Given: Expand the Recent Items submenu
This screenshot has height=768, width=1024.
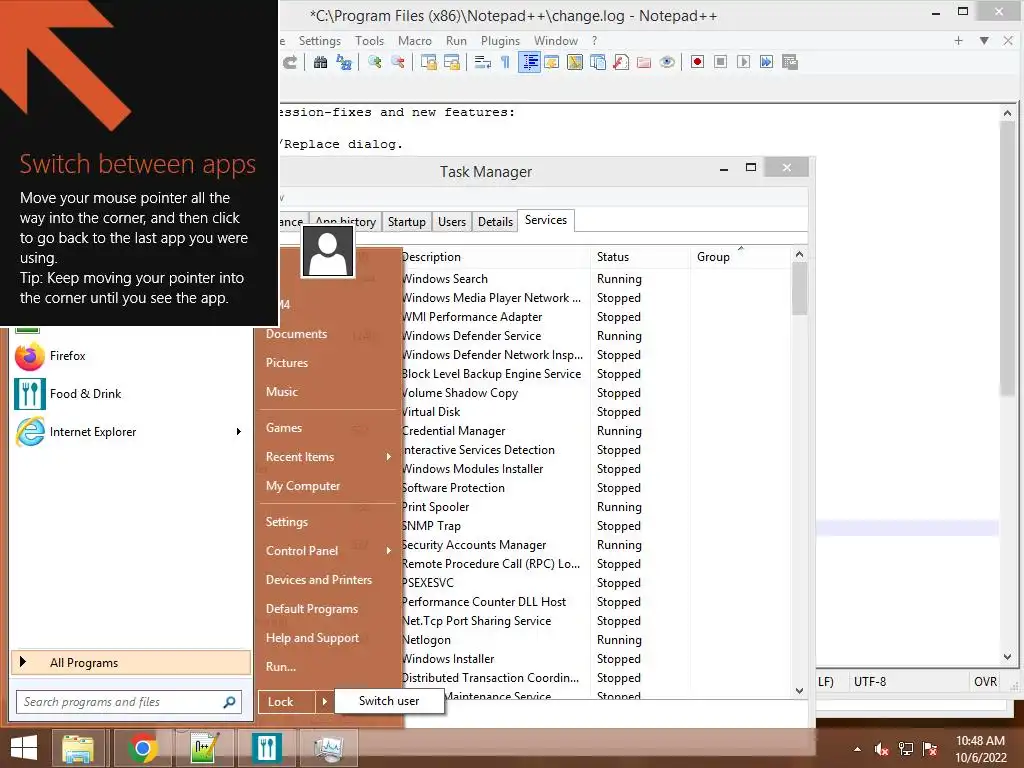Looking at the screenshot, I should [328, 456].
